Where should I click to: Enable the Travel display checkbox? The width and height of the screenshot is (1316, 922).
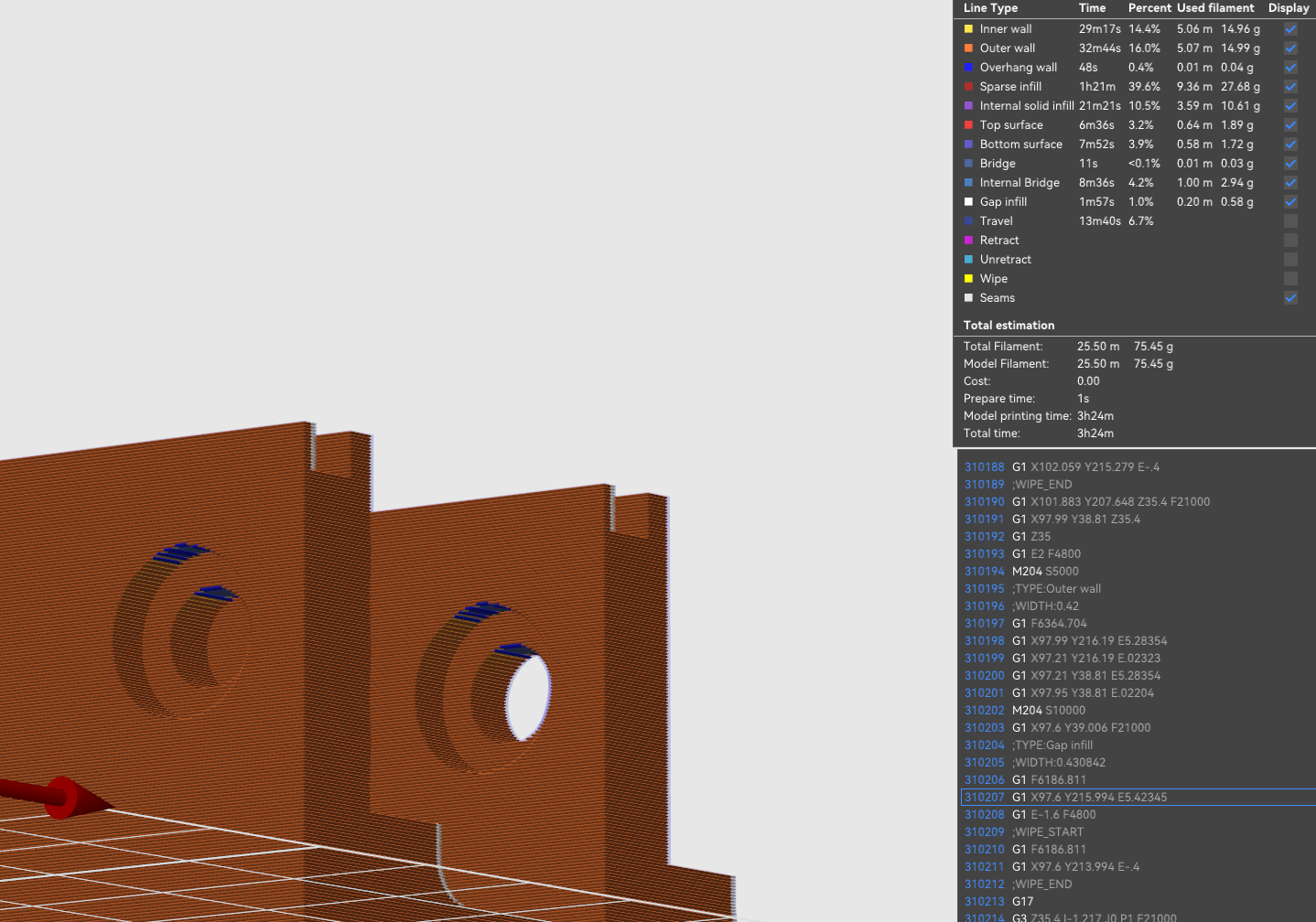(1290, 221)
